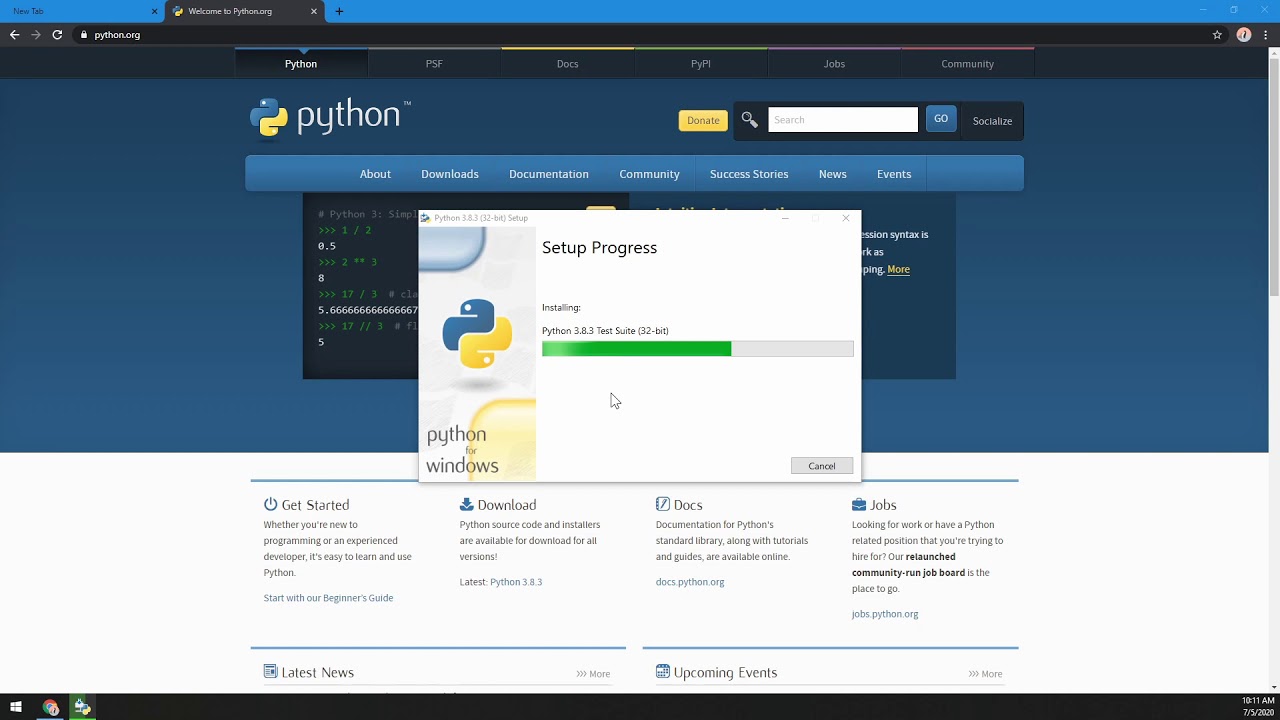Click More next to Upcoming Events
Image resolution: width=1280 pixels, height=720 pixels.
pos(985,674)
